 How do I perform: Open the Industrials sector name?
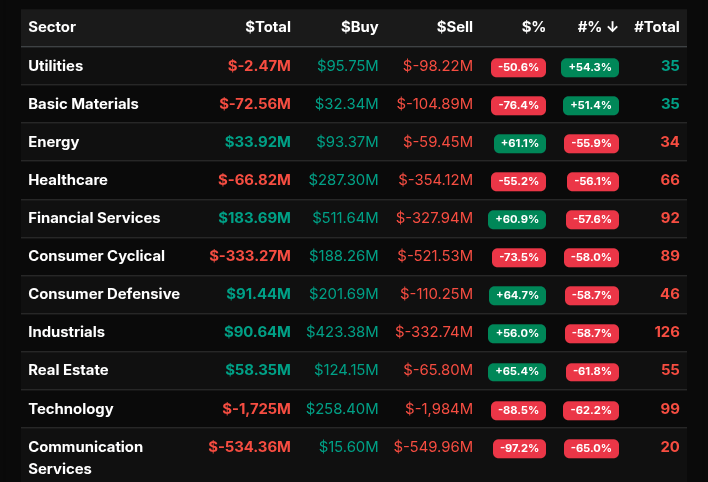(66, 332)
